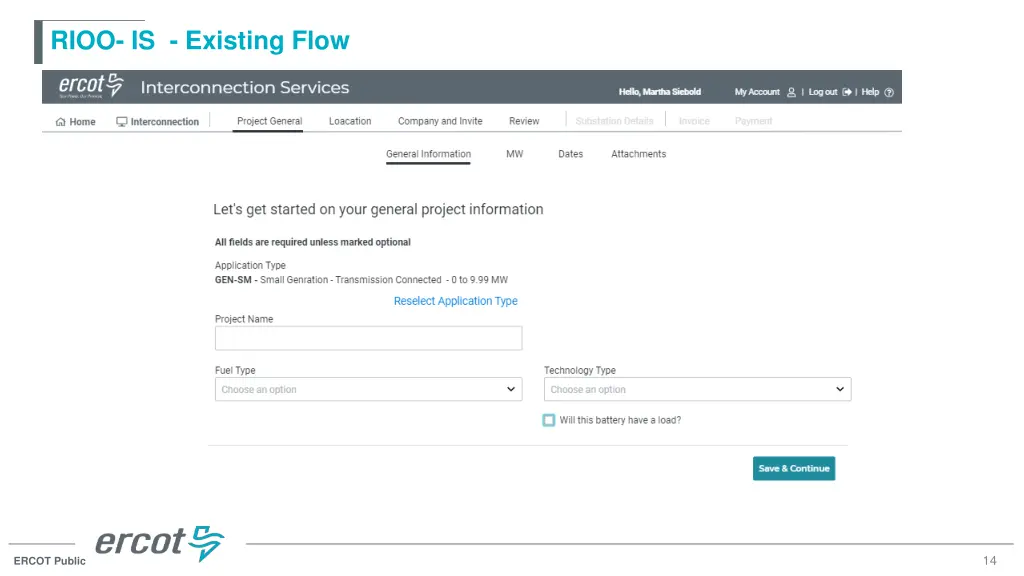Click the Home house icon
Viewport: 1024px width, 576px height.
pos(61,121)
